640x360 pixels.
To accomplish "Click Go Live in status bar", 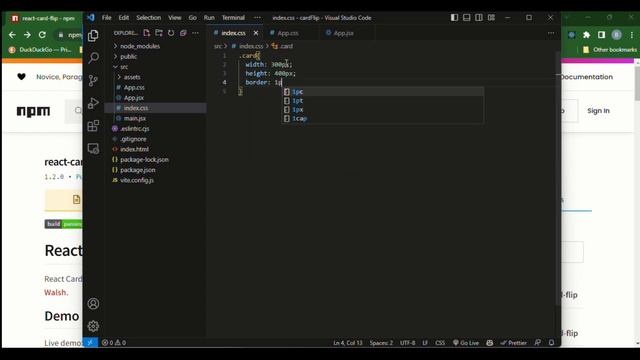I will pyautogui.click(x=466, y=343).
